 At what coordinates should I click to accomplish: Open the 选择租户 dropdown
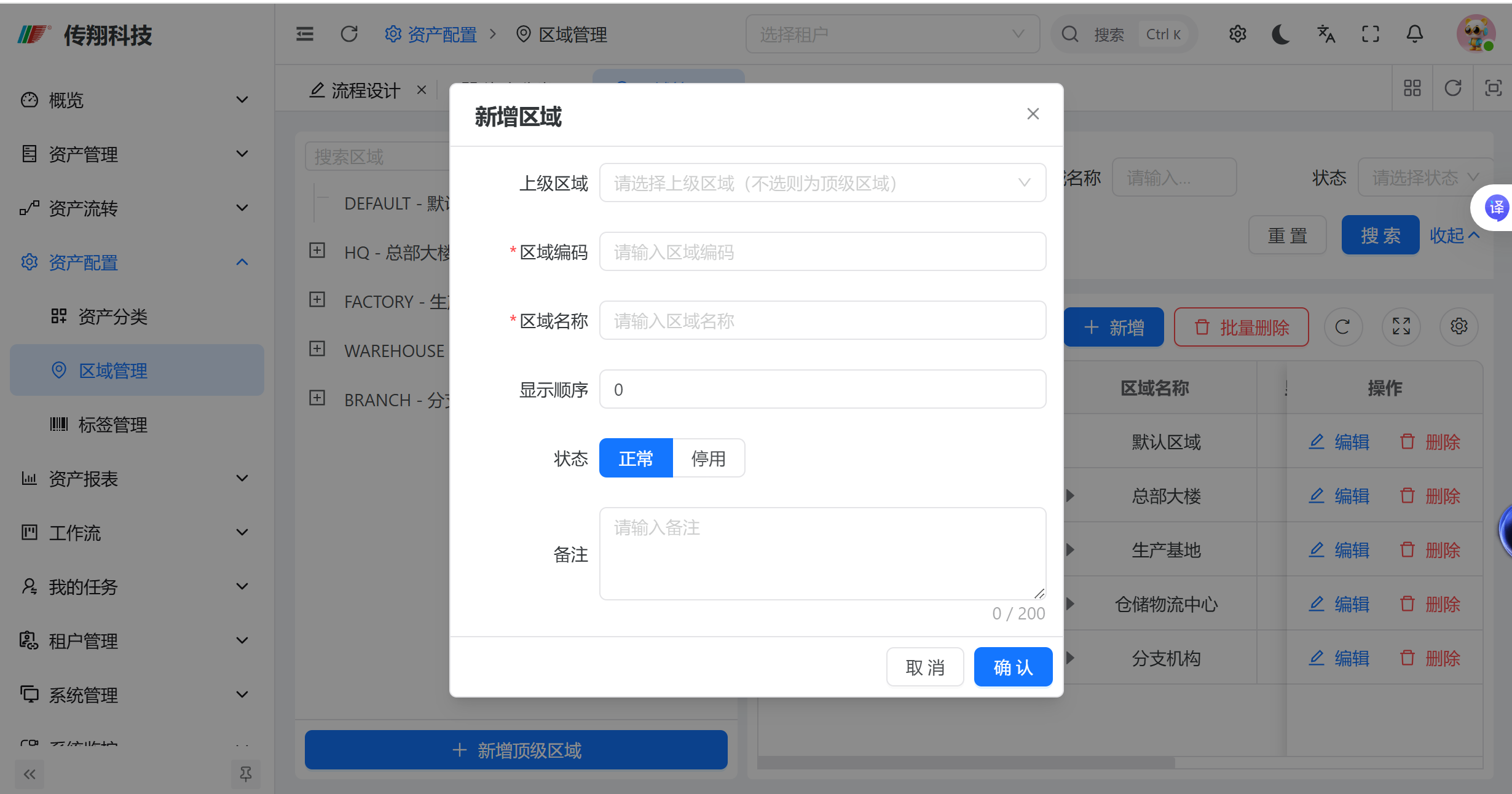tap(892, 34)
